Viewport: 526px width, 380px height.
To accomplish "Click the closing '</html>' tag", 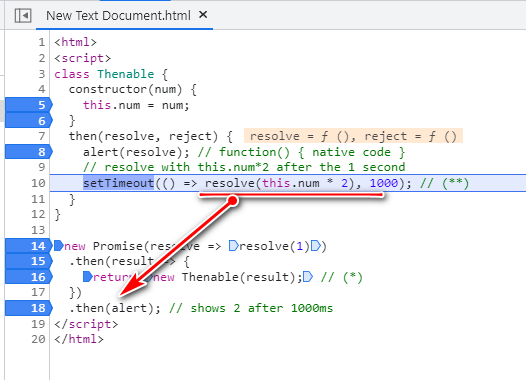I will [x=79, y=339].
